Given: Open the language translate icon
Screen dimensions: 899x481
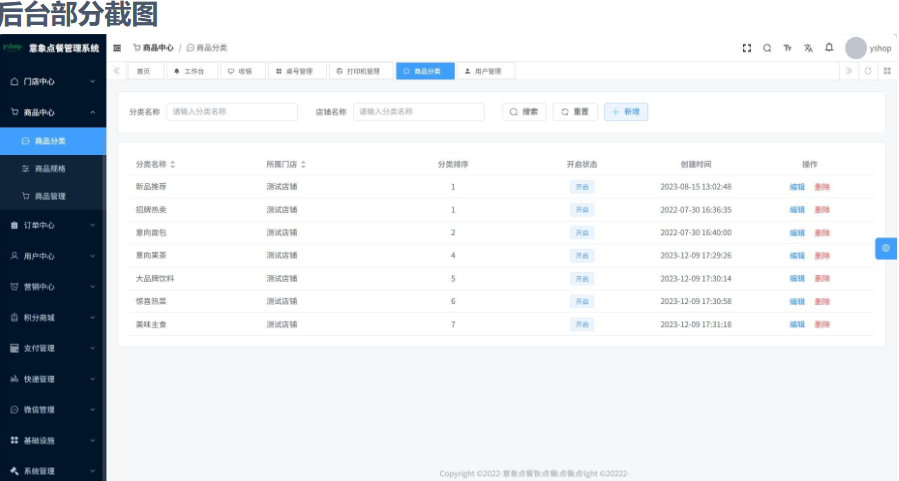Looking at the screenshot, I should coord(808,48).
